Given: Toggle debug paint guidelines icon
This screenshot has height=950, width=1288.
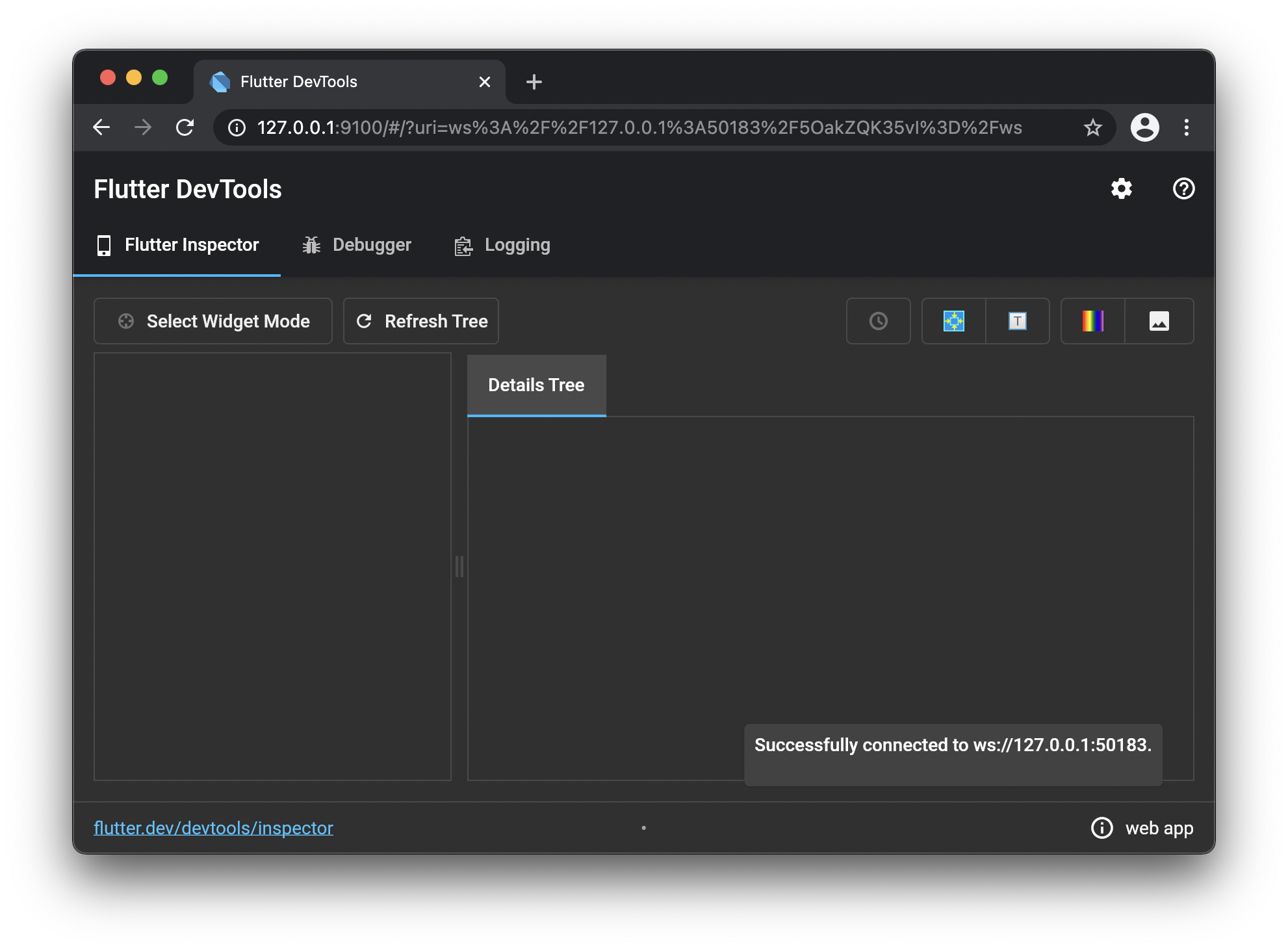Looking at the screenshot, I should 953,321.
